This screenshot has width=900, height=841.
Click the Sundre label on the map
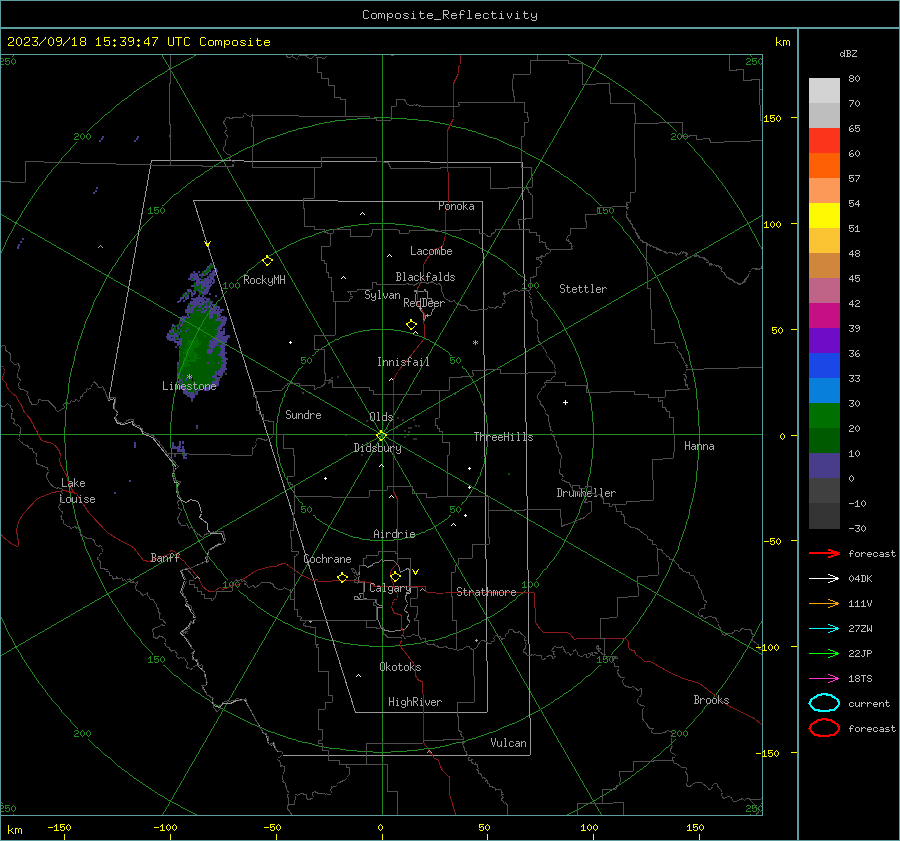pyautogui.click(x=303, y=414)
